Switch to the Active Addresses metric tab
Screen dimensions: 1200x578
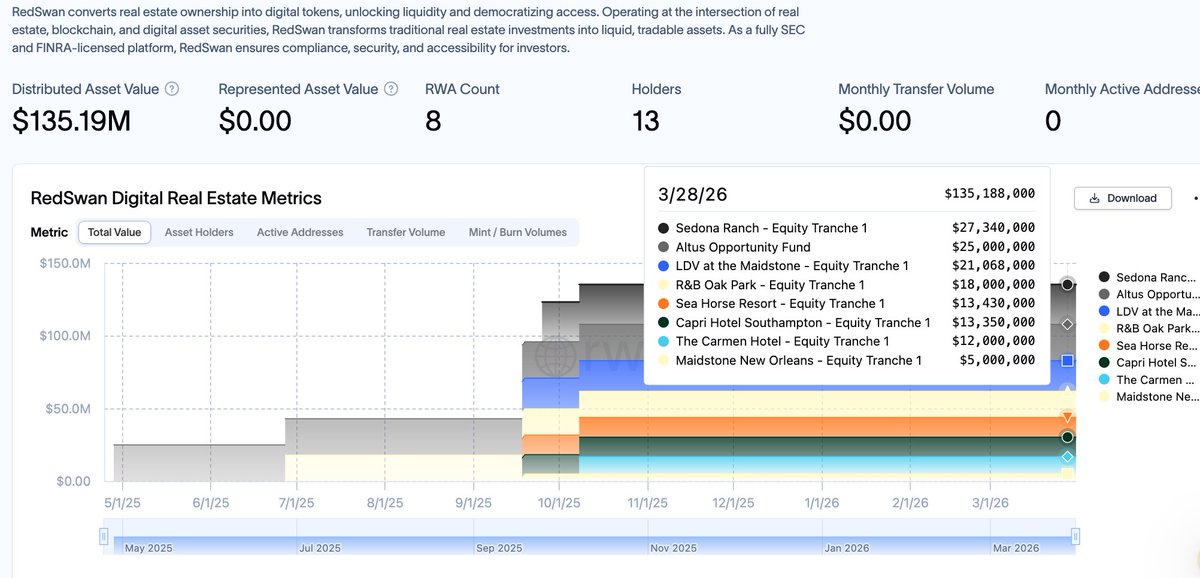pos(300,232)
